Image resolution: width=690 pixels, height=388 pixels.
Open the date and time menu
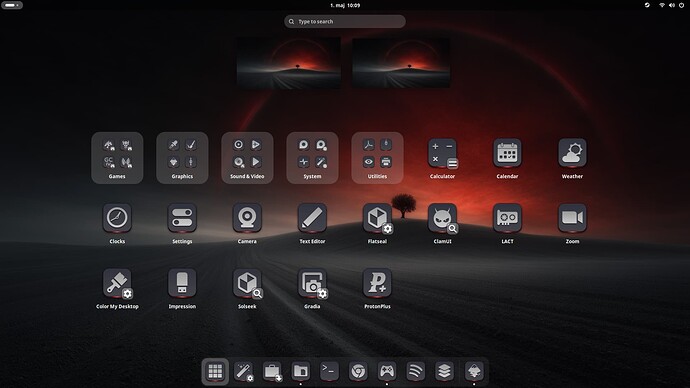[345, 5]
